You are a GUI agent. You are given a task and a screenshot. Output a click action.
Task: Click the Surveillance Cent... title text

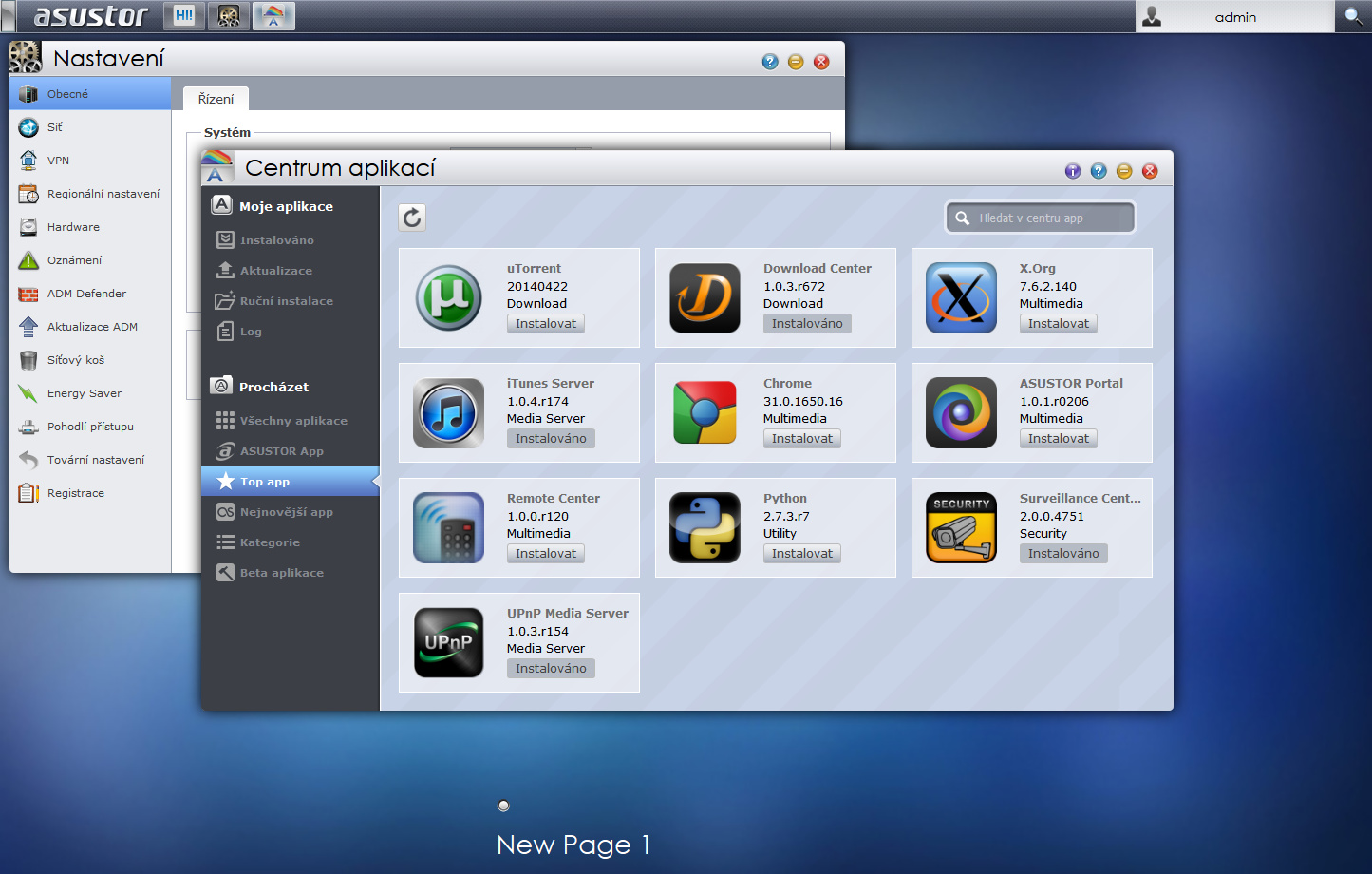click(1081, 498)
